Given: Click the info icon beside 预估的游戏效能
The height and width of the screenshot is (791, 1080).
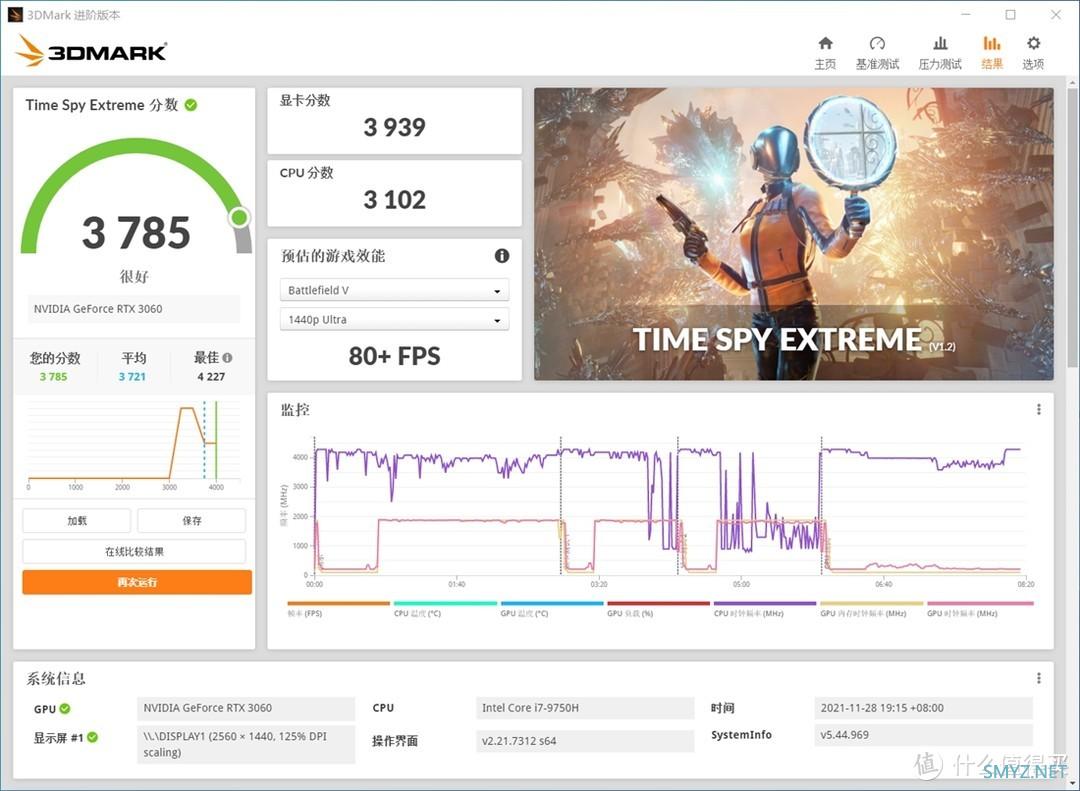Looking at the screenshot, I should pos(502,256).
